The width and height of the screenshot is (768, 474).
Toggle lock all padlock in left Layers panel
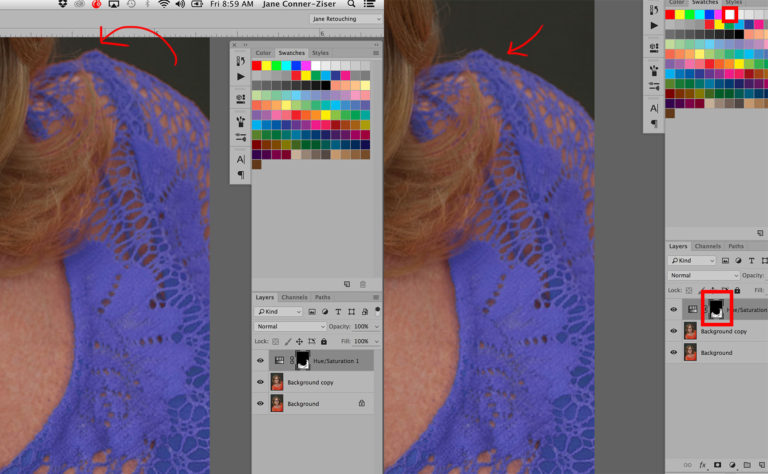(x=324, y=341)
